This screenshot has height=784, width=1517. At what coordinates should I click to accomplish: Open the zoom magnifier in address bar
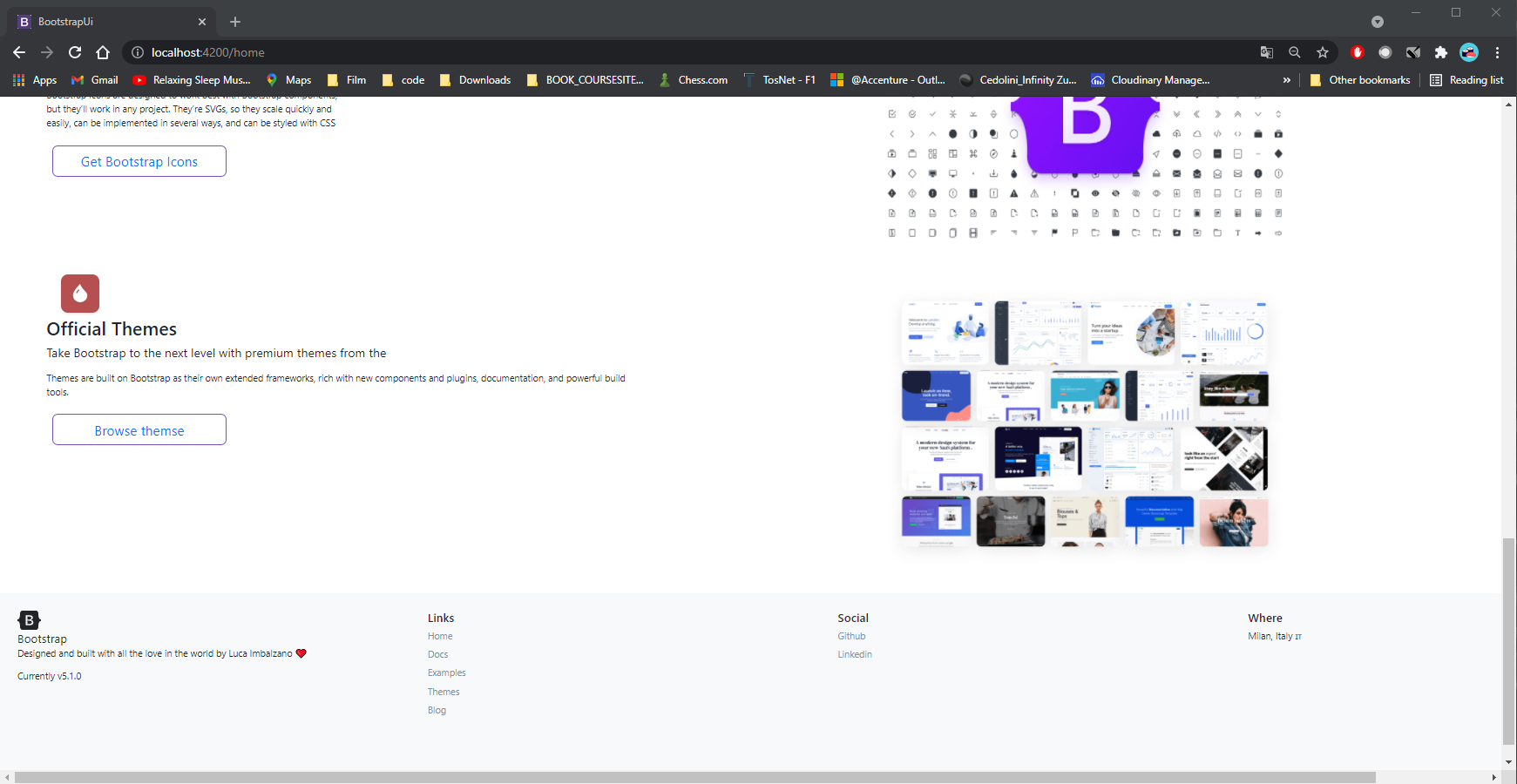click(x=1295, y=52)
